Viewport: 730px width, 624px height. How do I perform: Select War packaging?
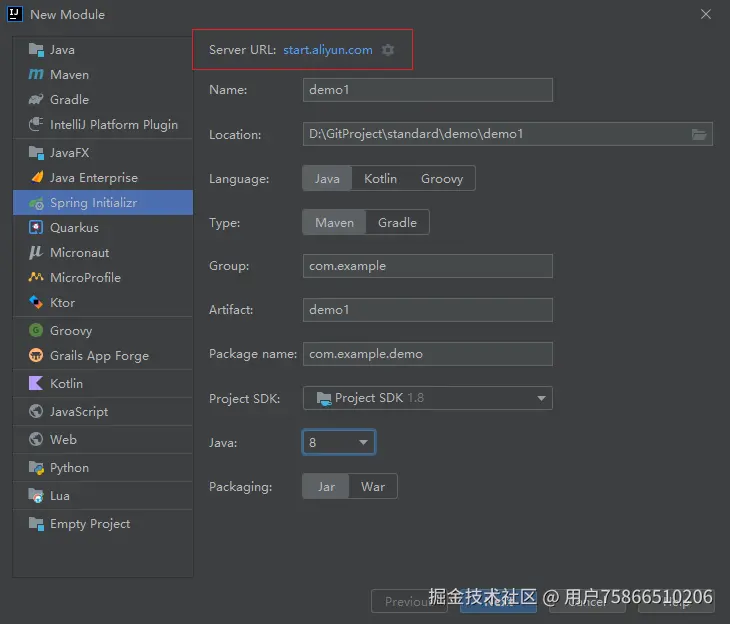(373, 487)
